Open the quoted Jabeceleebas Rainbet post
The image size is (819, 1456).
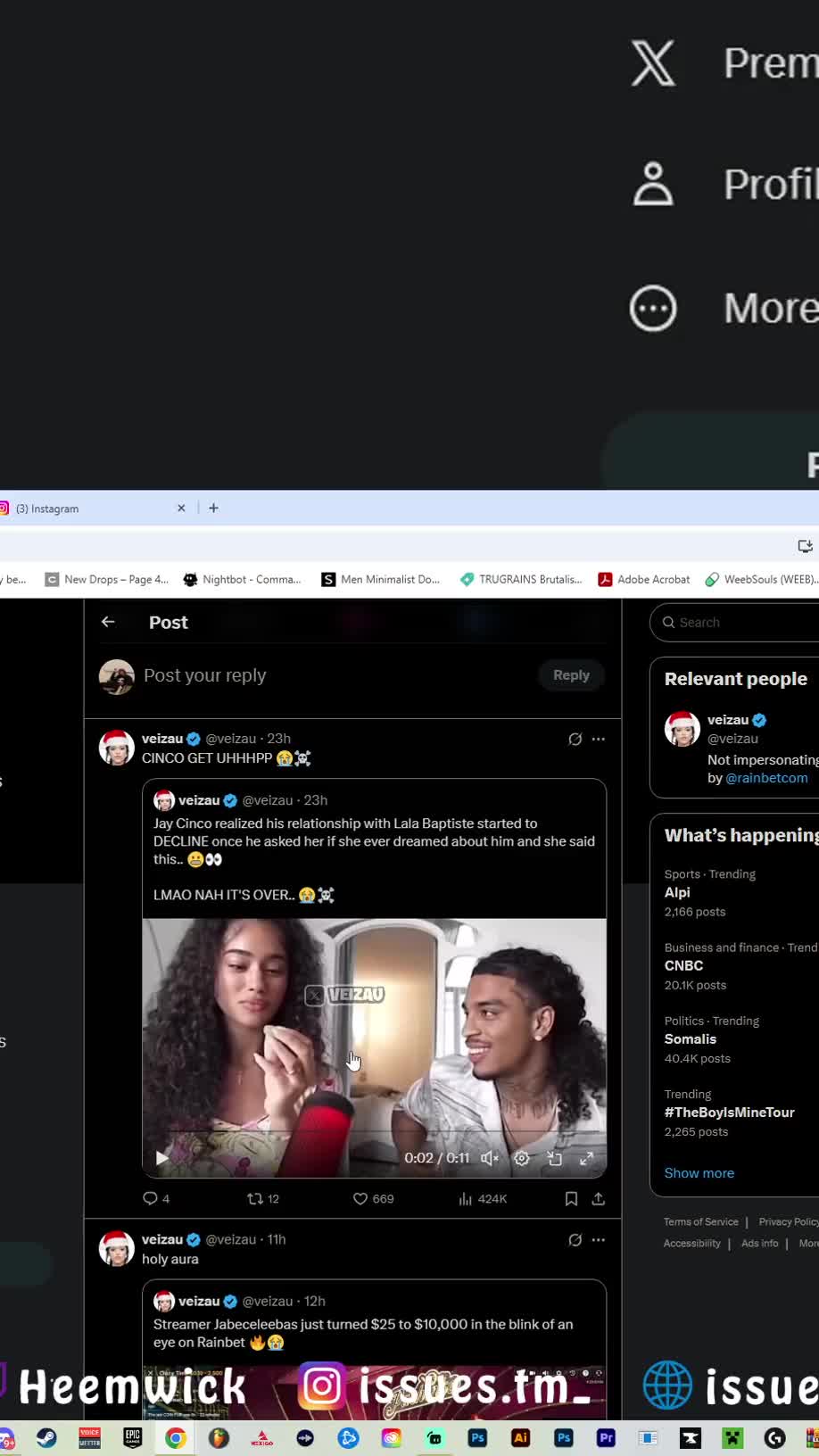375,1349
